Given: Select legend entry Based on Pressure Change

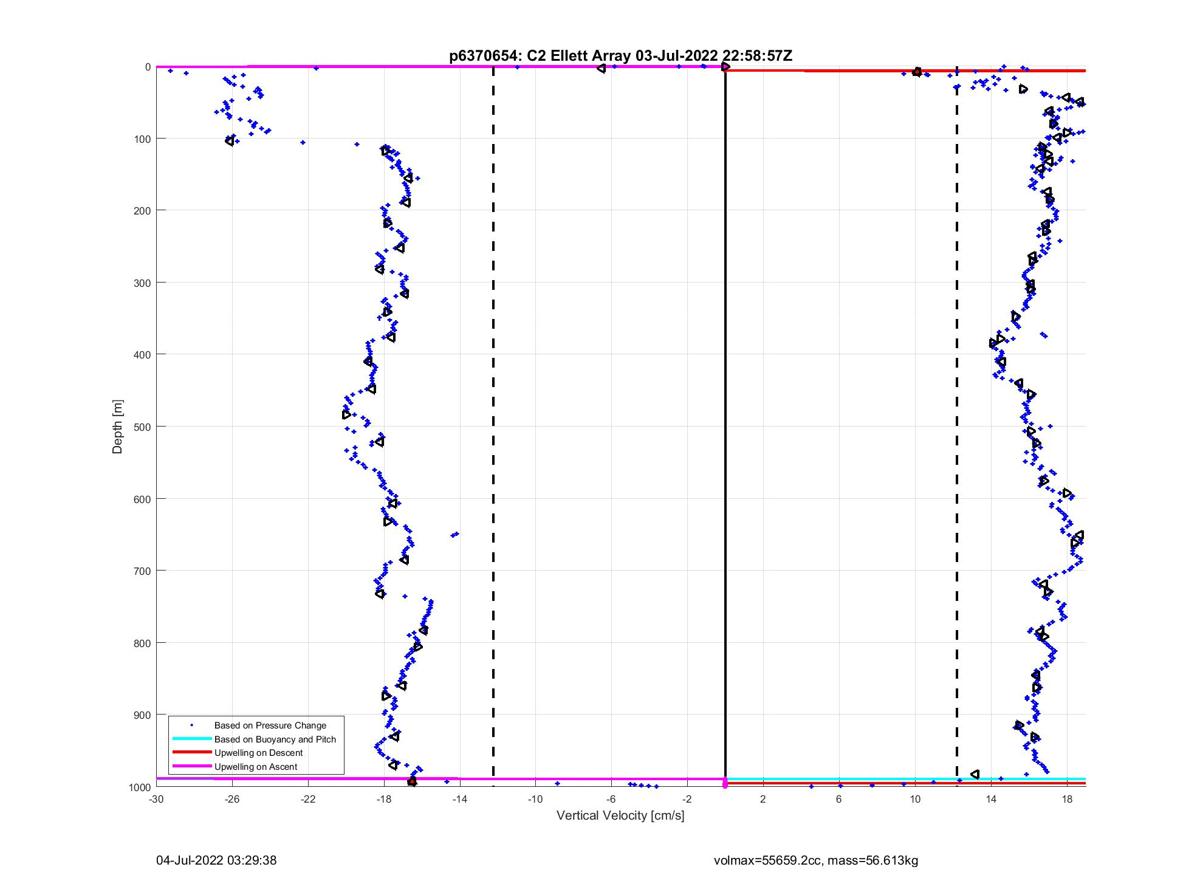Looking at the screenshot, I should click(x=270, y=724).
